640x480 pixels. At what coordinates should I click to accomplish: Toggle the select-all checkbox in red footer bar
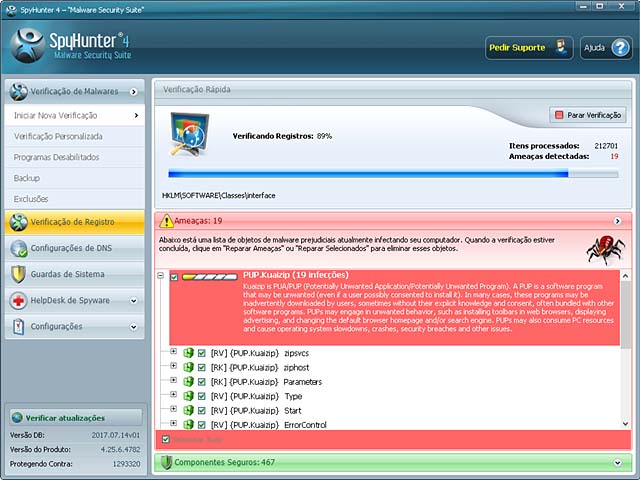click(166, 440)
